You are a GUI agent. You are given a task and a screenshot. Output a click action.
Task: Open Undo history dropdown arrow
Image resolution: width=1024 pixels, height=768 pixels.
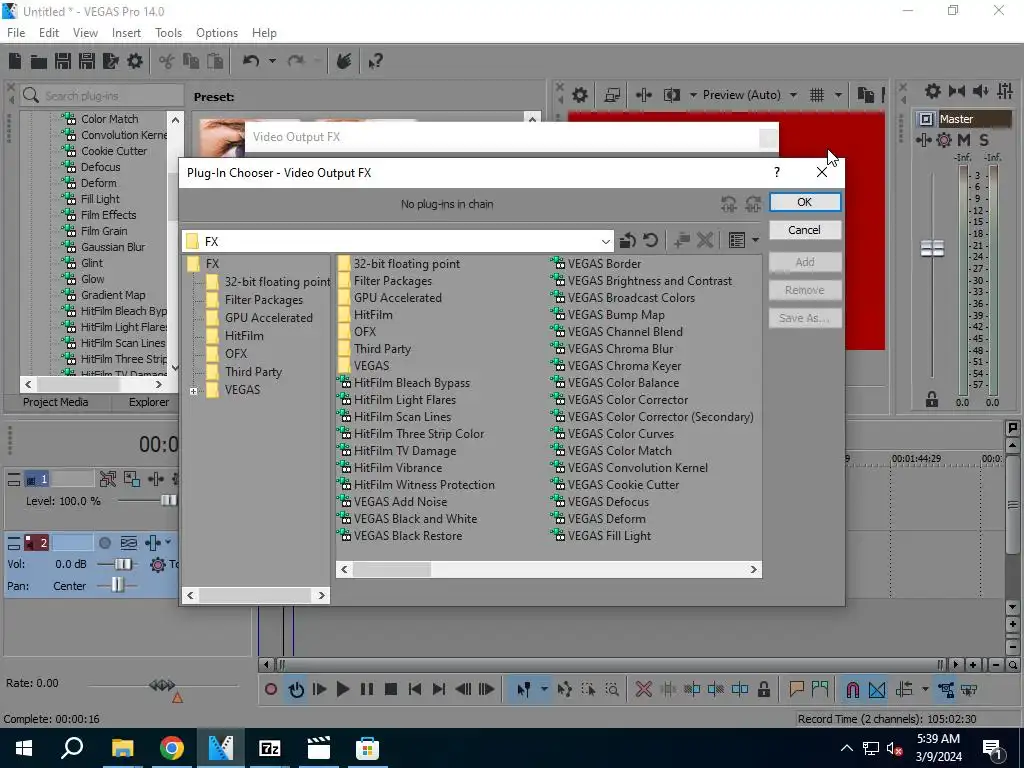[272, 61]
